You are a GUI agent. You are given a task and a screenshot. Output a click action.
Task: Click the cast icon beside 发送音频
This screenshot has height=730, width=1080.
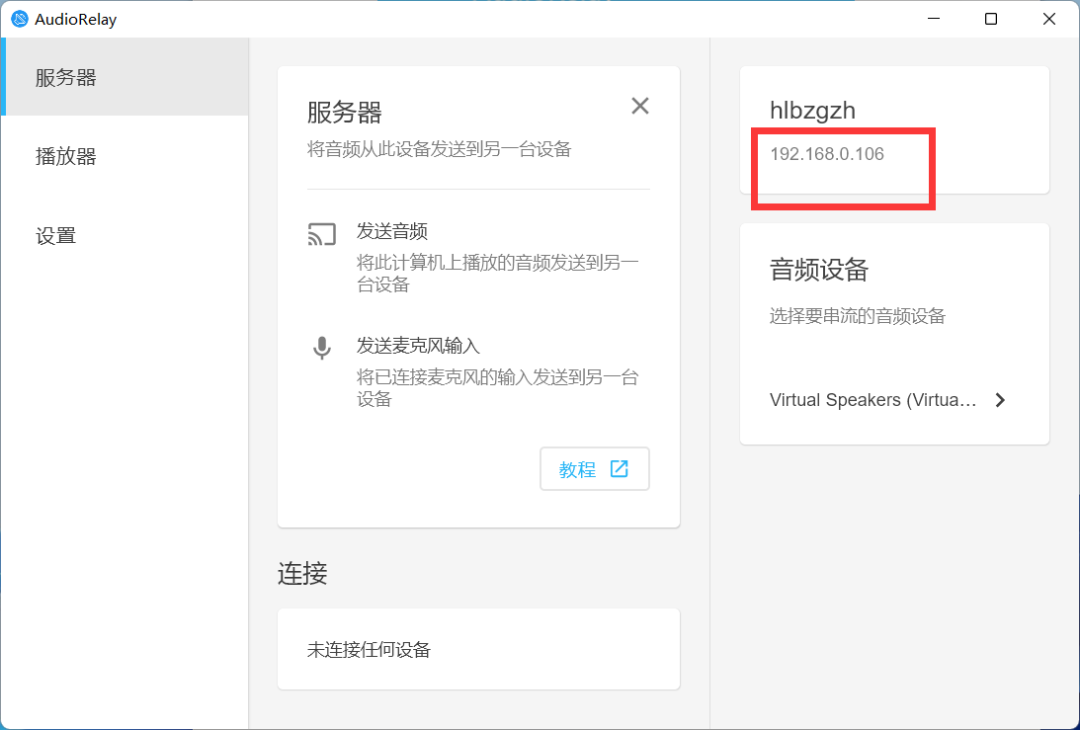pyautogui.click(x=322, y=235)
